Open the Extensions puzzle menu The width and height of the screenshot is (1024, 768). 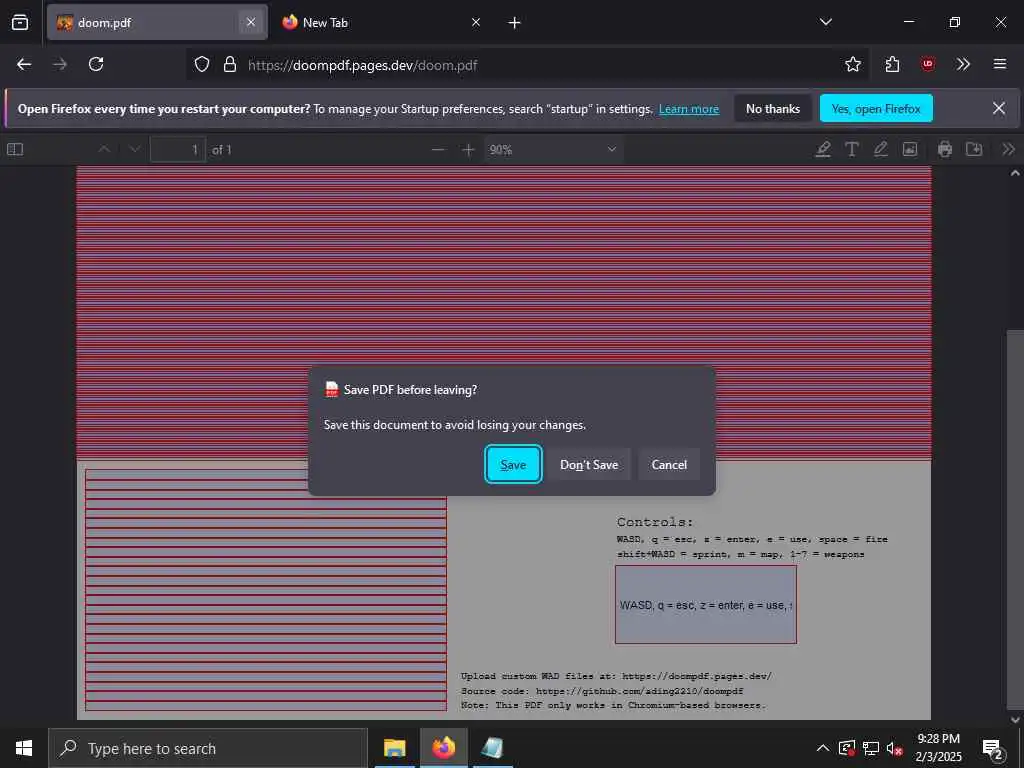pyautogui.click(x=892, y=64)
